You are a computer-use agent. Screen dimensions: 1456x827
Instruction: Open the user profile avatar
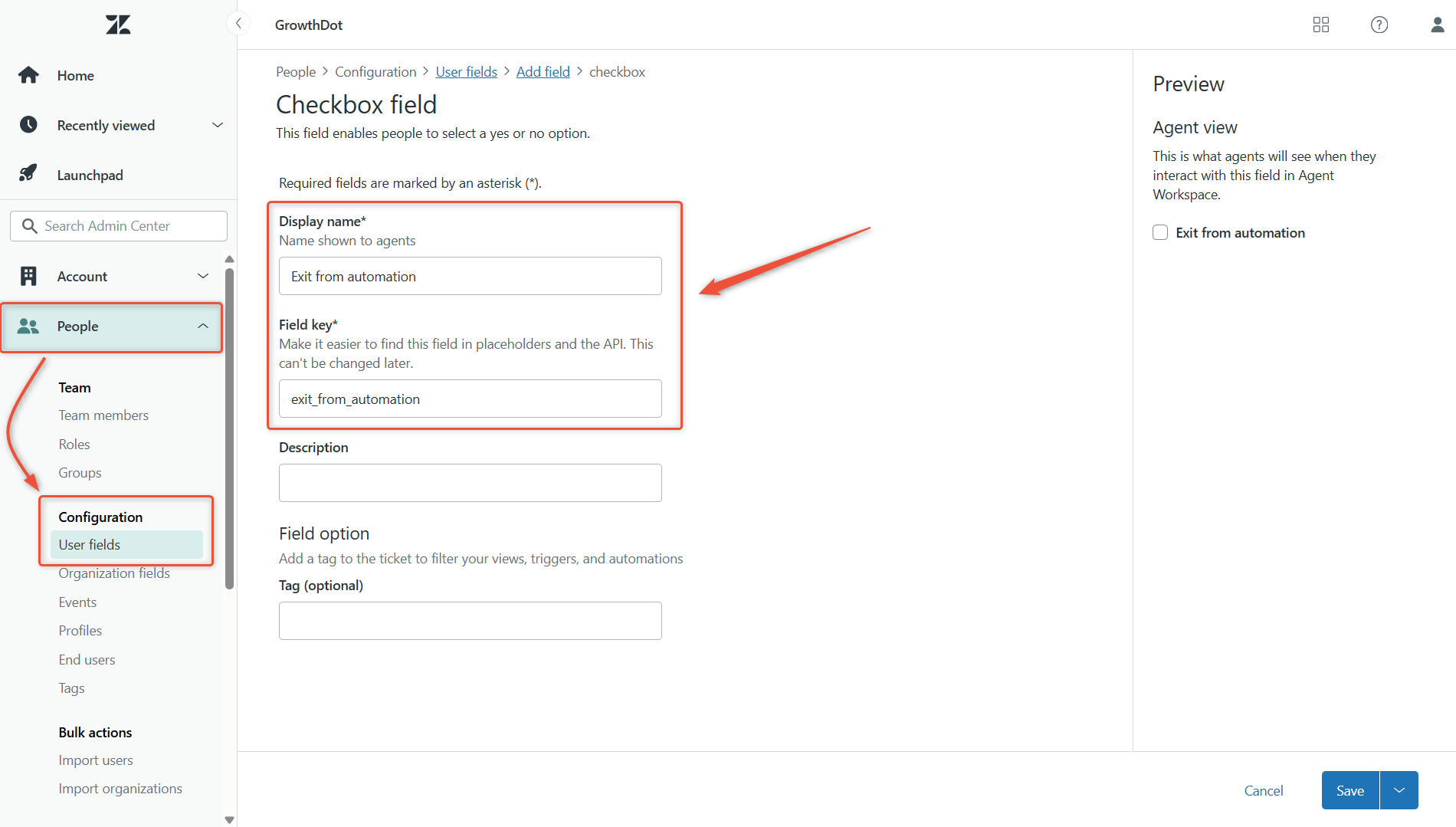(x=1435, y=25)
